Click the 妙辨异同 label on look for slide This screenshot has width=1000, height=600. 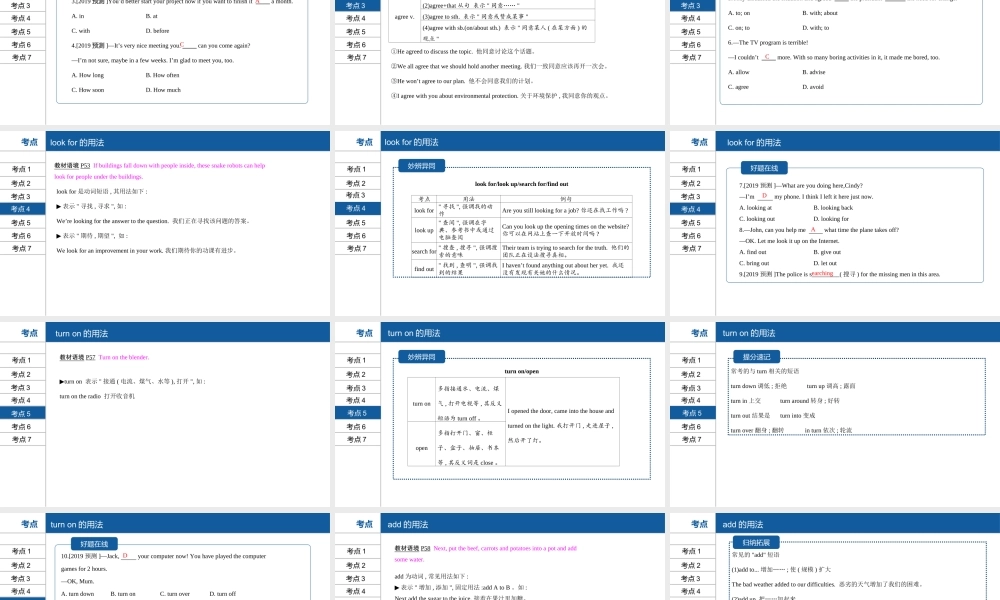[422, 166]
